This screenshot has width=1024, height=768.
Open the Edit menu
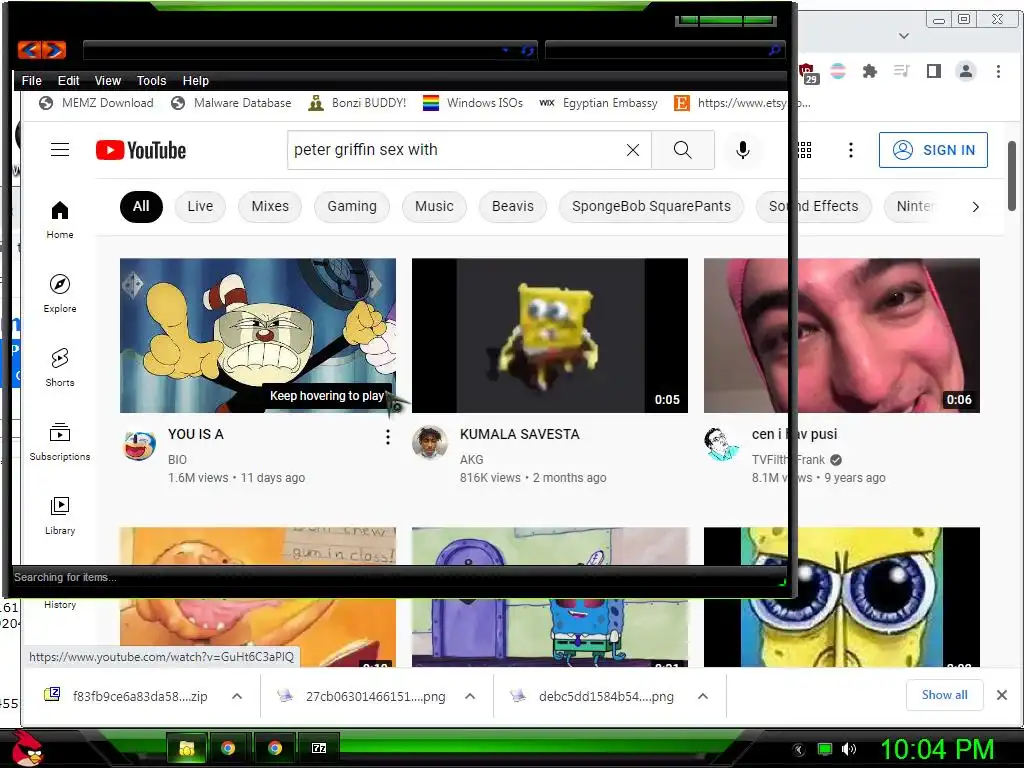[x=68, y=80]
